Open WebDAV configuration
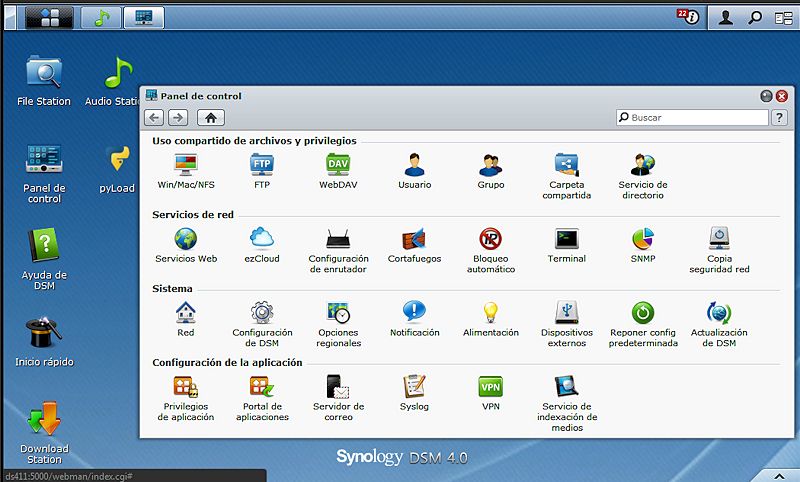The height and width of the screenshot is (482, 800). click(338, 171)
